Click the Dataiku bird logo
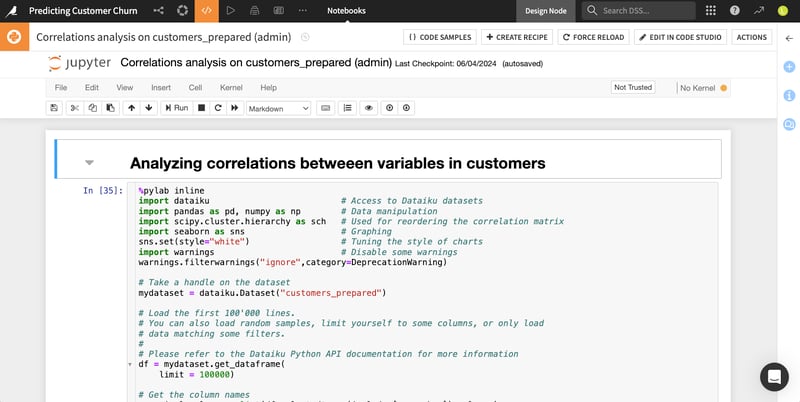The image size is (800, 402). (x=11, y=11)
